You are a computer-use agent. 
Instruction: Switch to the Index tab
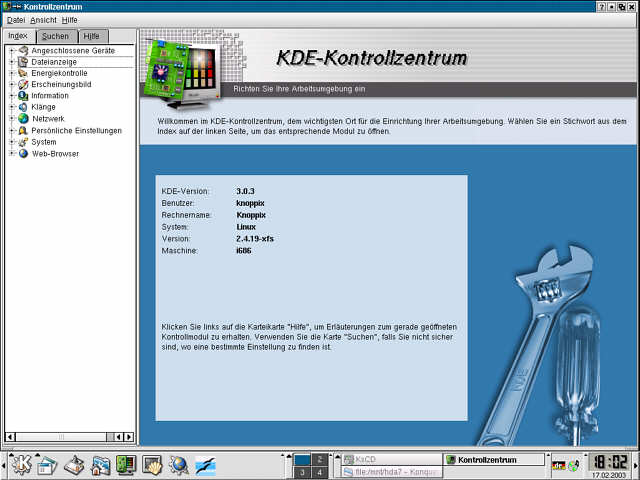18,36
